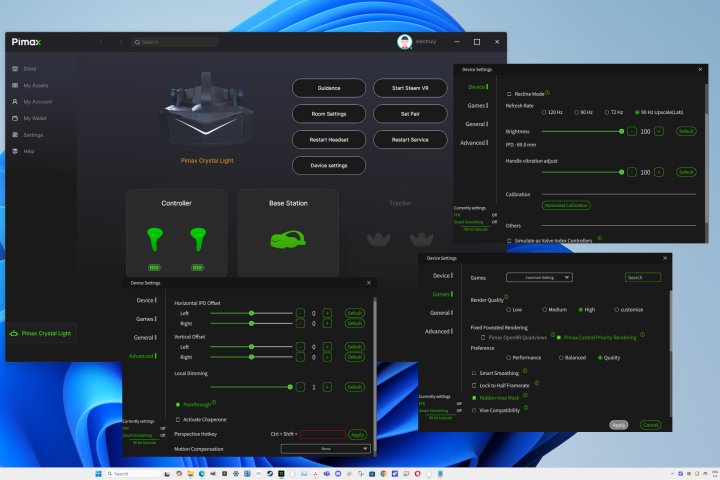Open General tab in the Recline Mode window
The height and width of the screenshot is (480, 720).
tap(477, 124)
